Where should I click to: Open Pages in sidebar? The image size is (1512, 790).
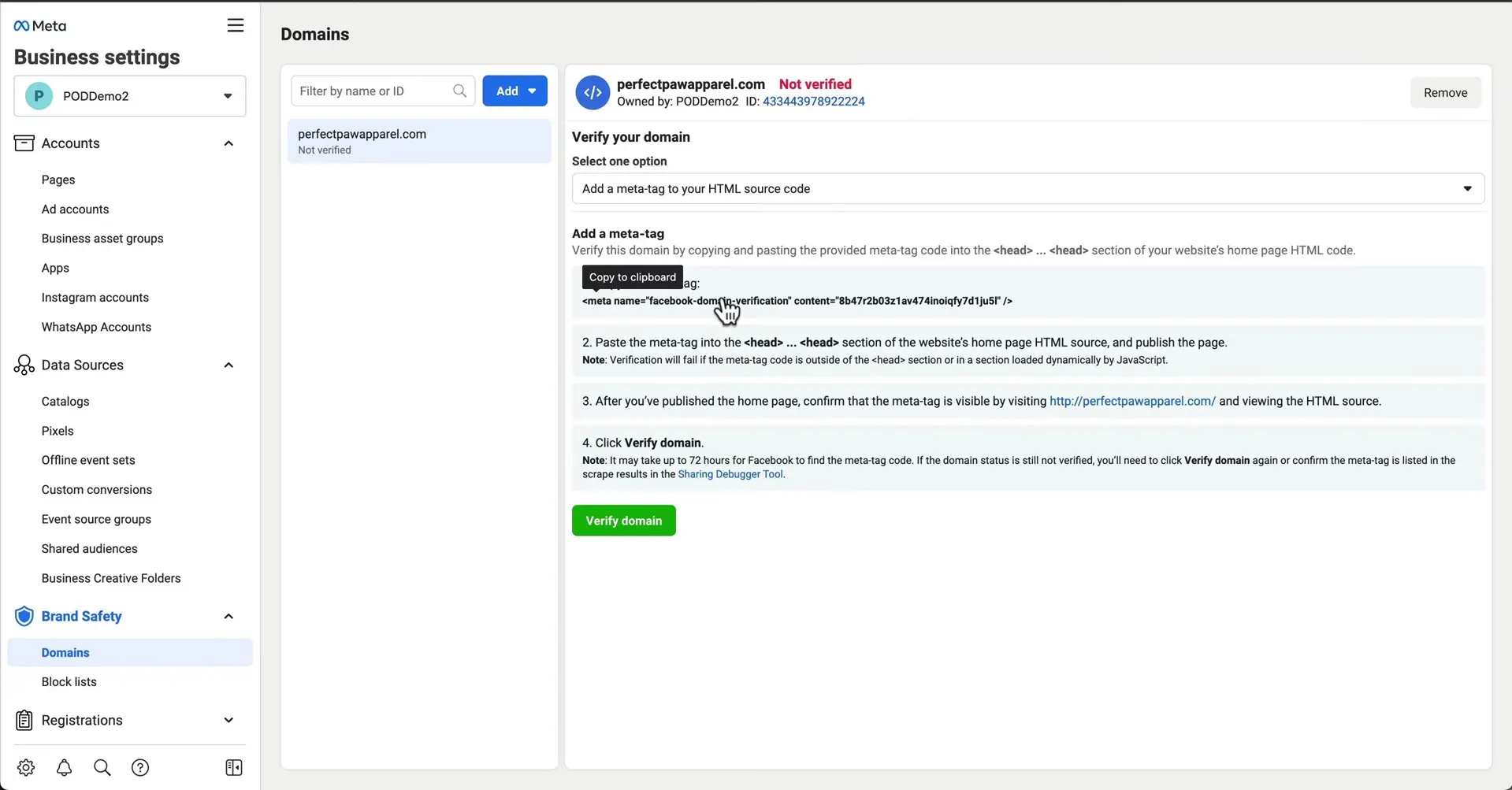(58, 180)
